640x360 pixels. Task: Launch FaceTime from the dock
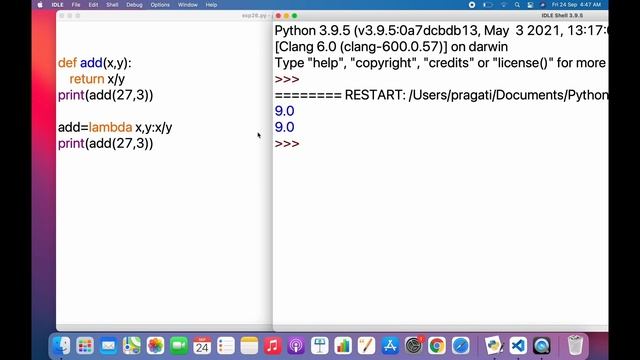179,346
